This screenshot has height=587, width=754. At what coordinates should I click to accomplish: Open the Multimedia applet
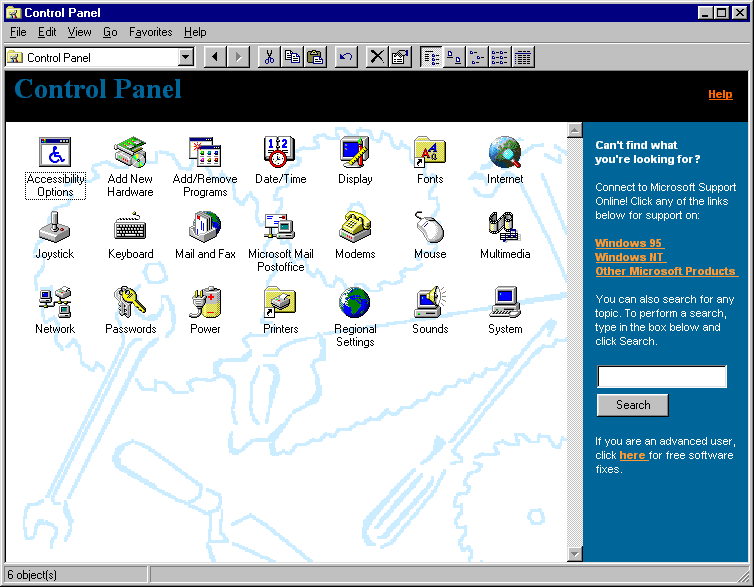(505, 227)
